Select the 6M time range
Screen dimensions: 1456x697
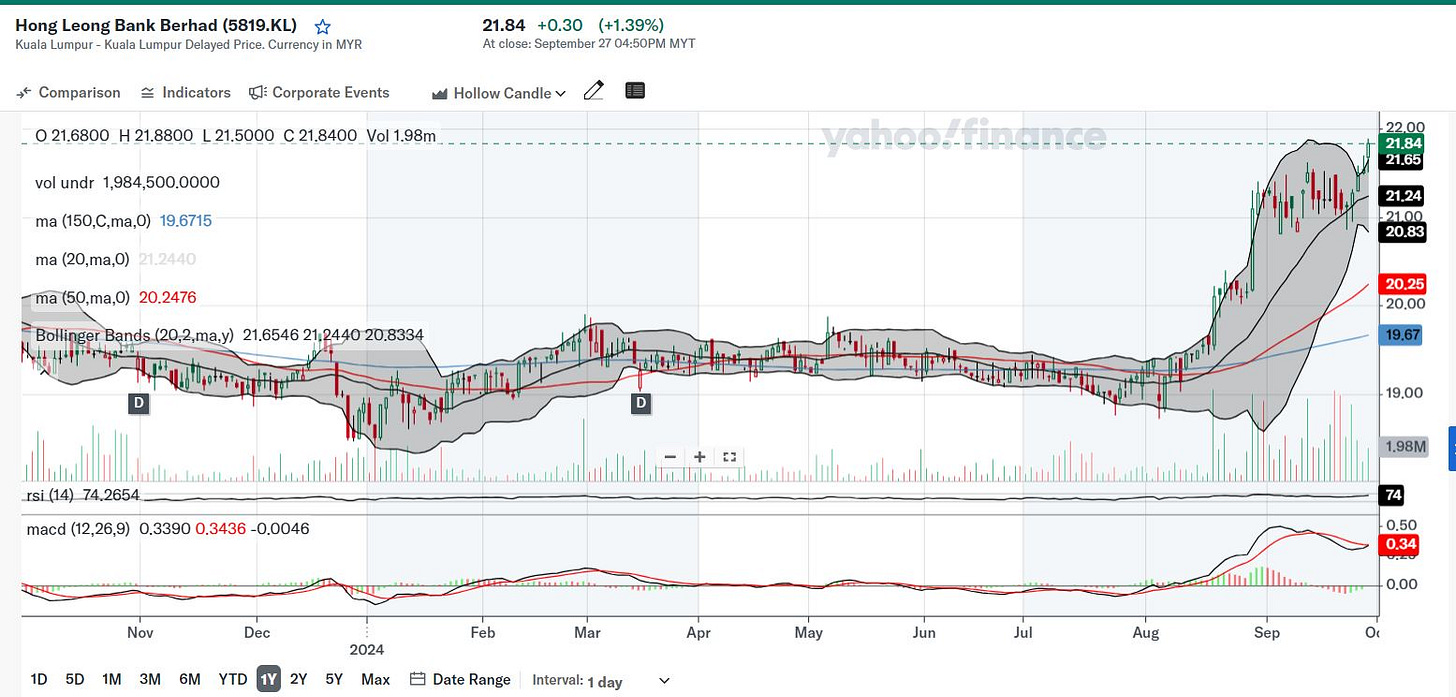pyautogui.click(x=190, y=680)
